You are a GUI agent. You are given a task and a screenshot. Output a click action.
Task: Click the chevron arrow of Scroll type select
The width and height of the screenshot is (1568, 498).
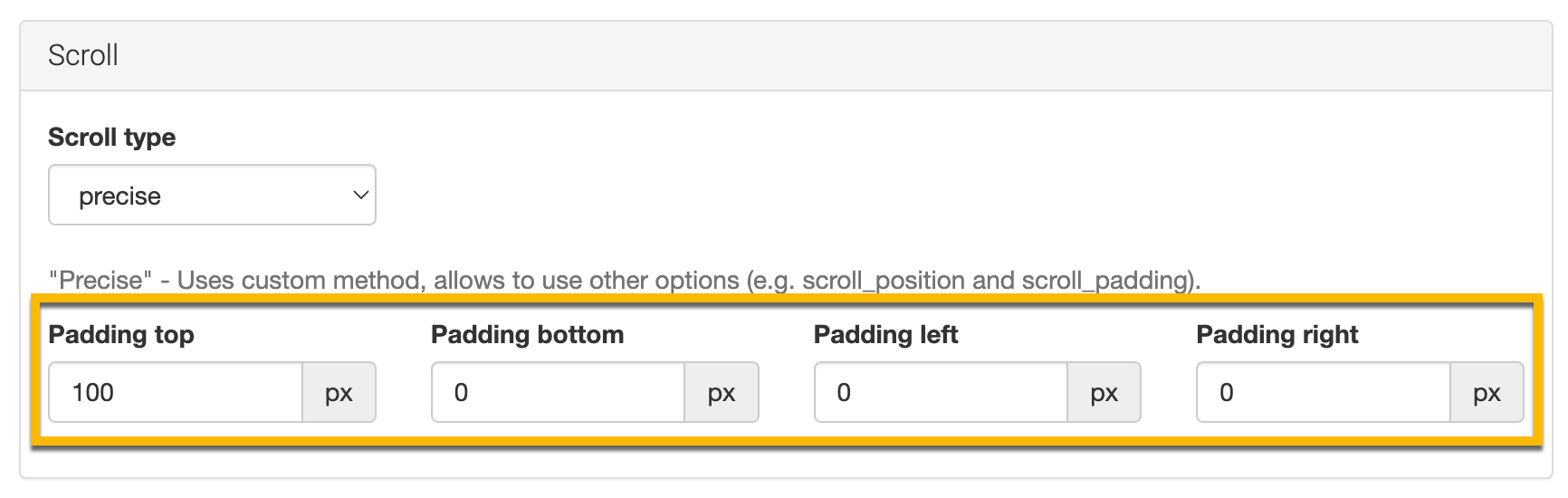360,196
